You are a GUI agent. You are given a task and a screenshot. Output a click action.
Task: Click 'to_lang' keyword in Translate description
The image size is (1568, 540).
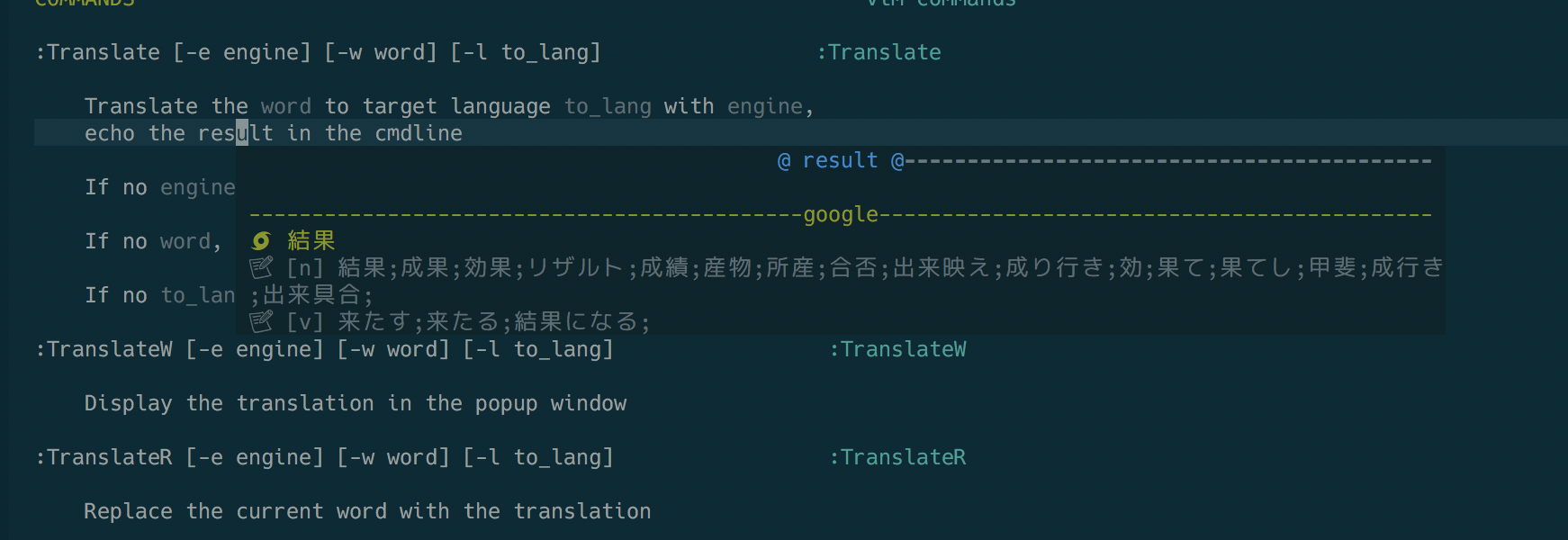[608, 106]
